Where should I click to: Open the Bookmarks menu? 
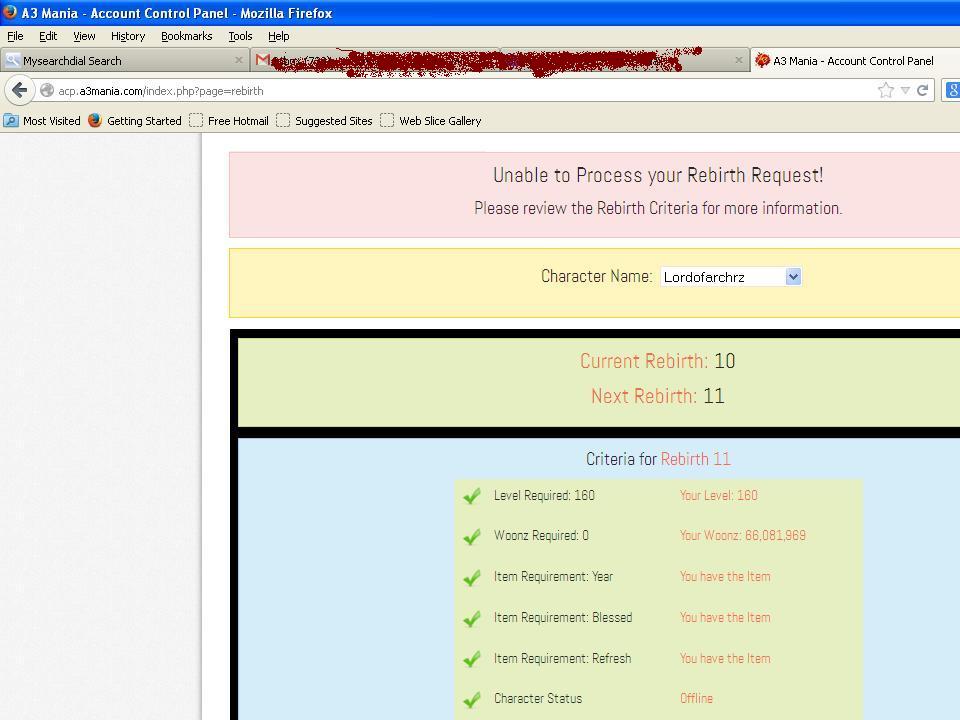(x=186, y=36)
